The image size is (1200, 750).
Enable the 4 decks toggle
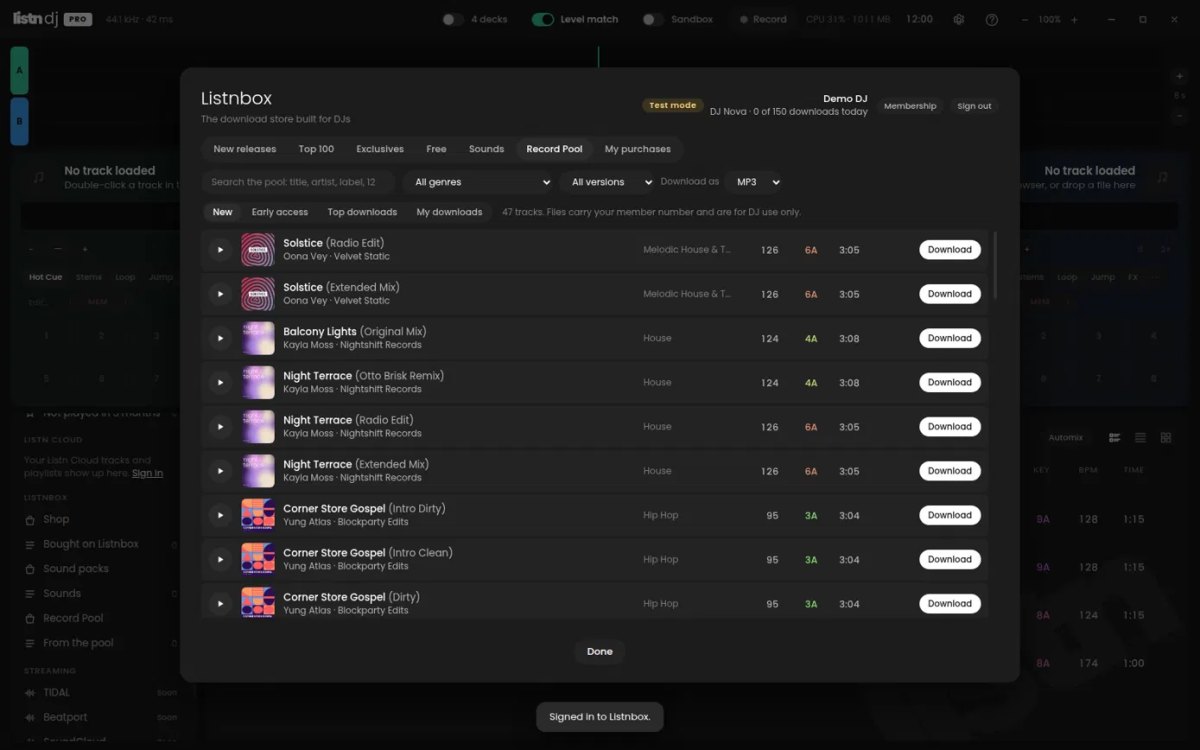pos(453,19)
